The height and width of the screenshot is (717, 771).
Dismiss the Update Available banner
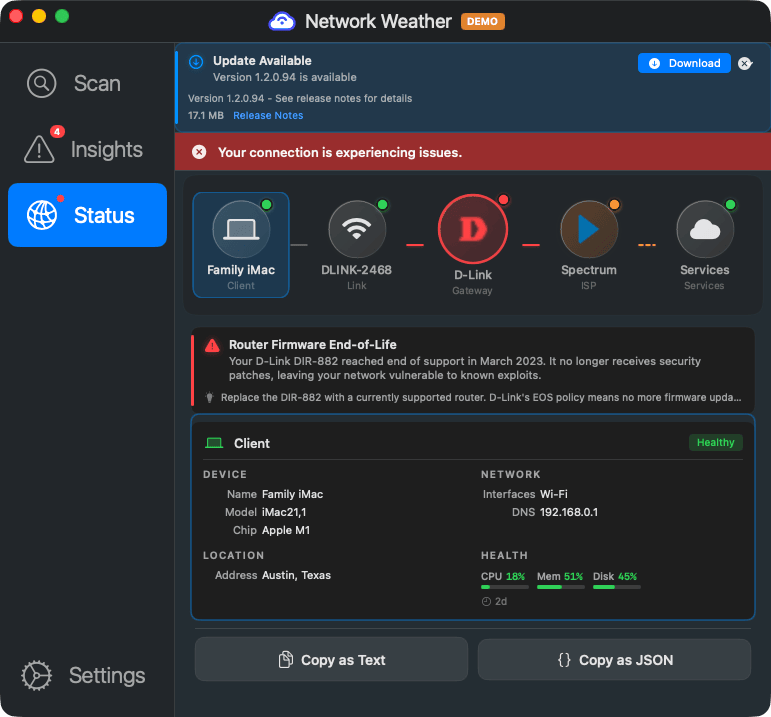click(x=745, y=63)
